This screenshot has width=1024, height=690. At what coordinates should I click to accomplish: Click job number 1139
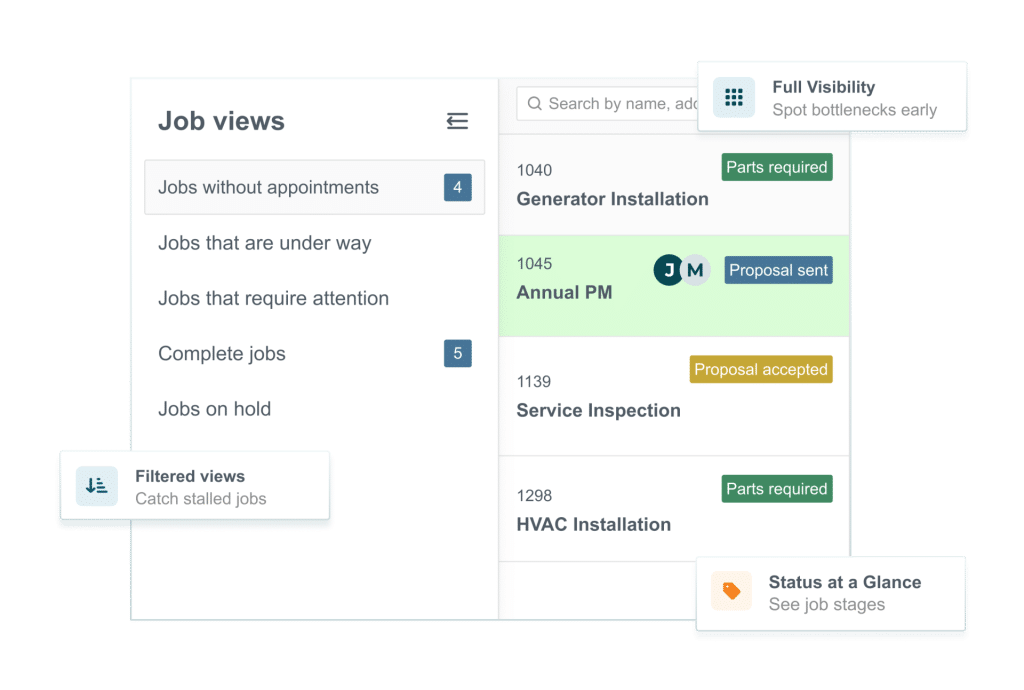tap(534, 382)
